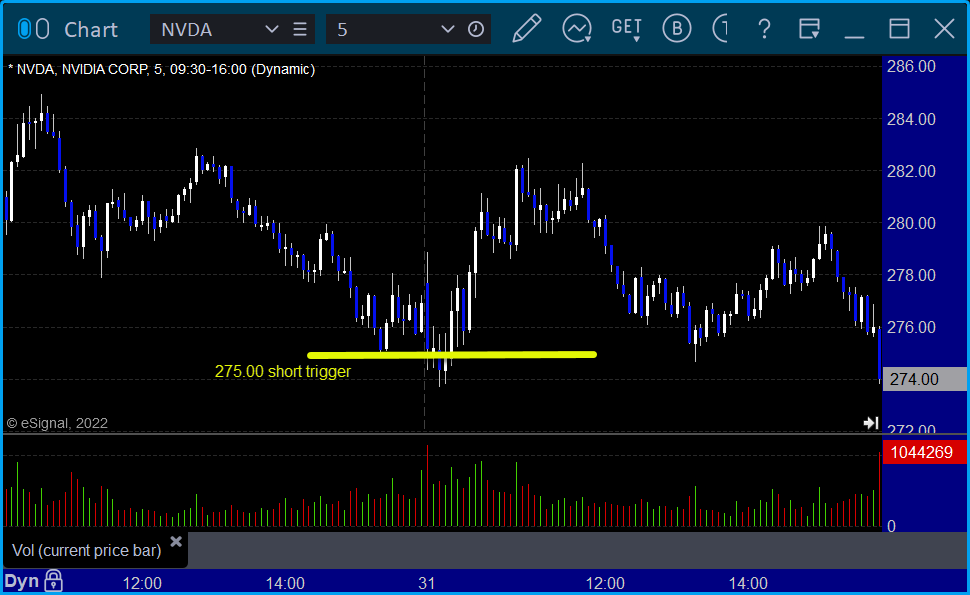Click the 276.00 price axis label
The height and width of the screenshot is (595, 970).
click(x=911, y=327)
